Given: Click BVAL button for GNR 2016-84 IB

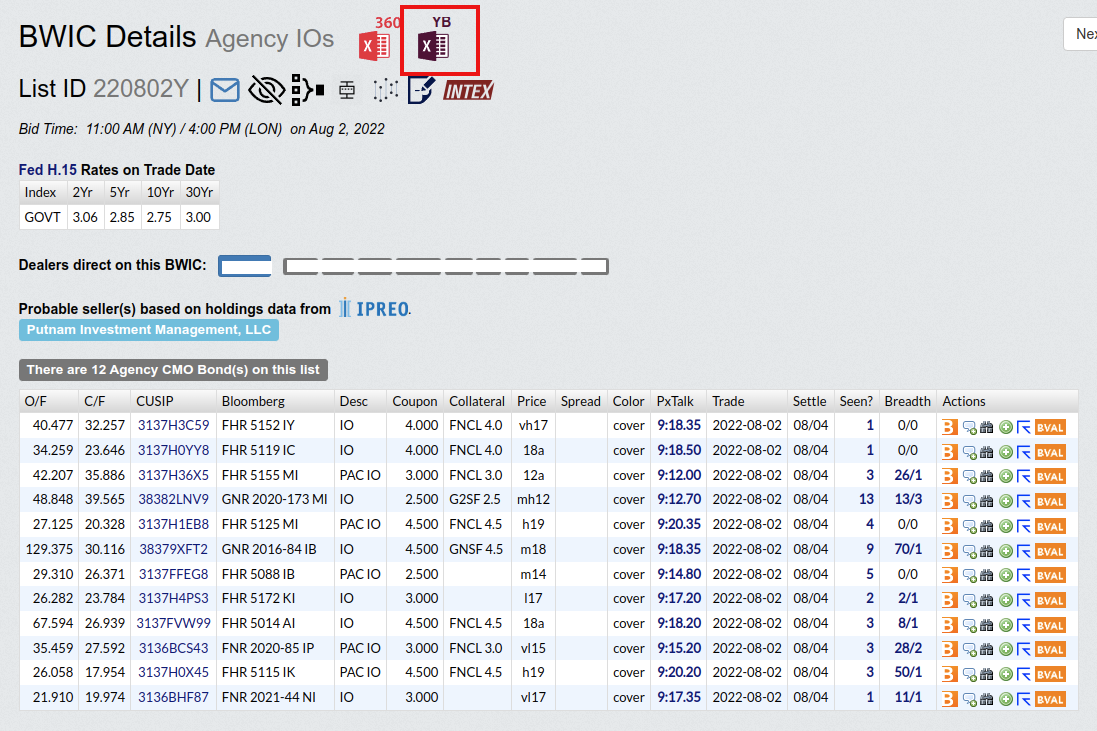Looking at the screenshot, I should point(1050,551).
